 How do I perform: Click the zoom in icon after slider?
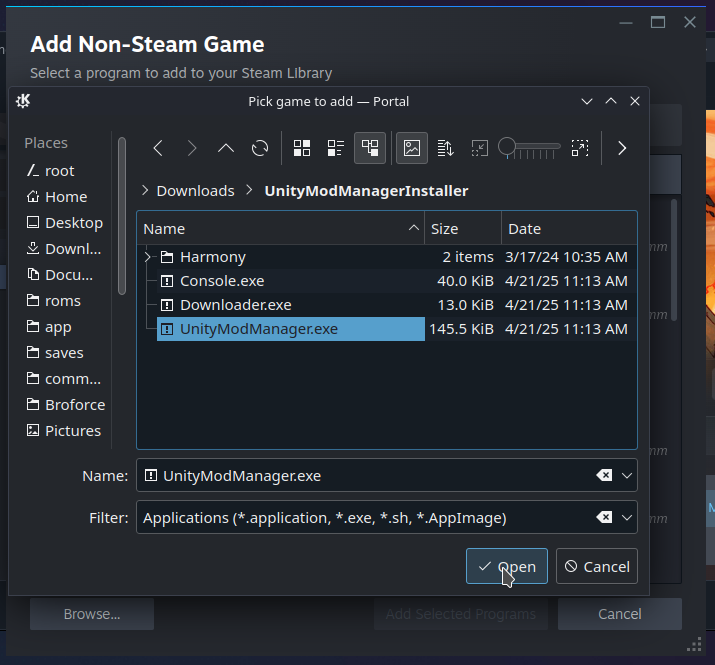click(580, 148)
